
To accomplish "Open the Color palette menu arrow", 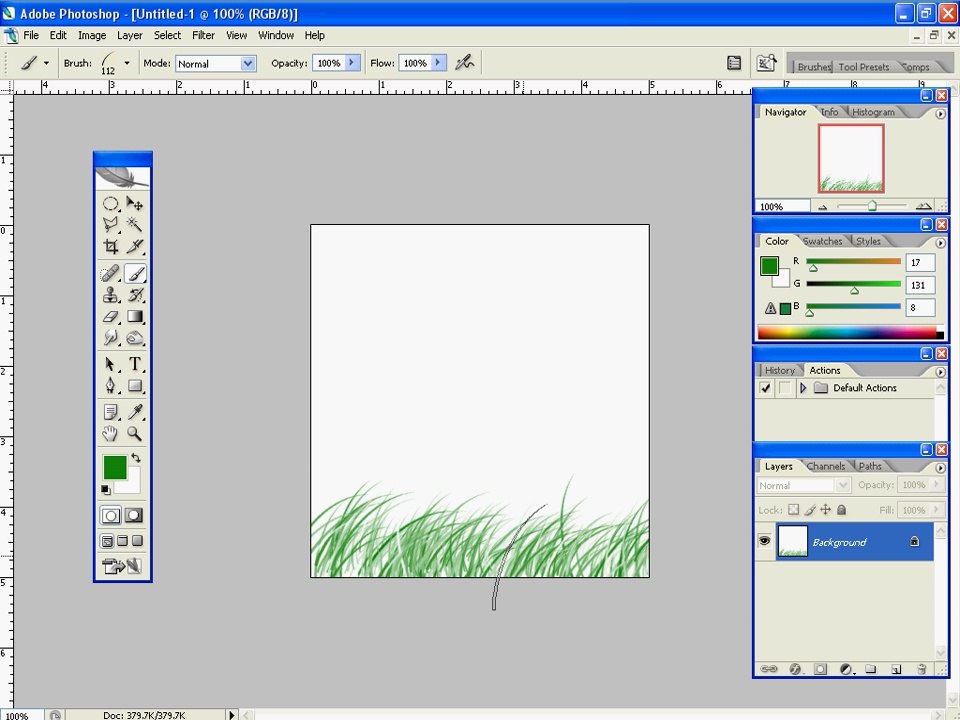I will click(940, 243).
